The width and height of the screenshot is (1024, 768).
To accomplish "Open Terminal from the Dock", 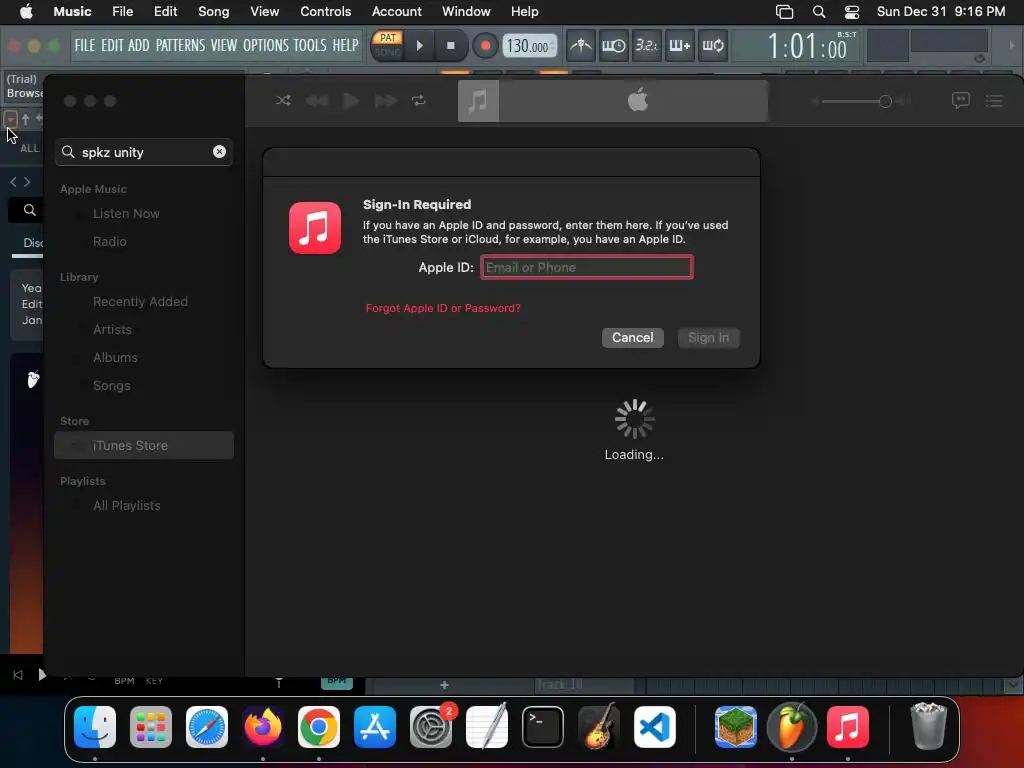I will pos(543,727).
